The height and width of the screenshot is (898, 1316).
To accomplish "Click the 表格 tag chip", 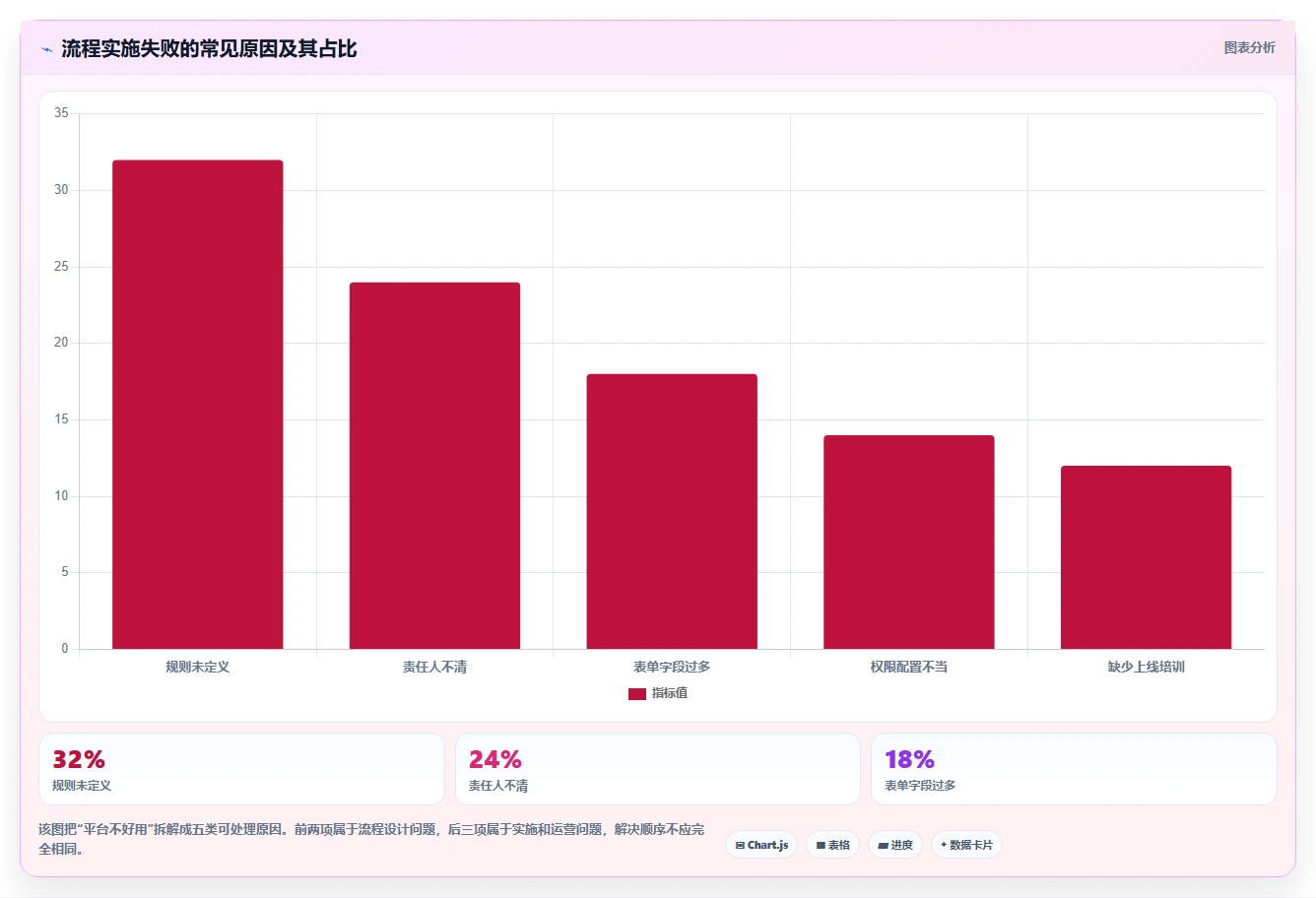I will pos(832,845).
